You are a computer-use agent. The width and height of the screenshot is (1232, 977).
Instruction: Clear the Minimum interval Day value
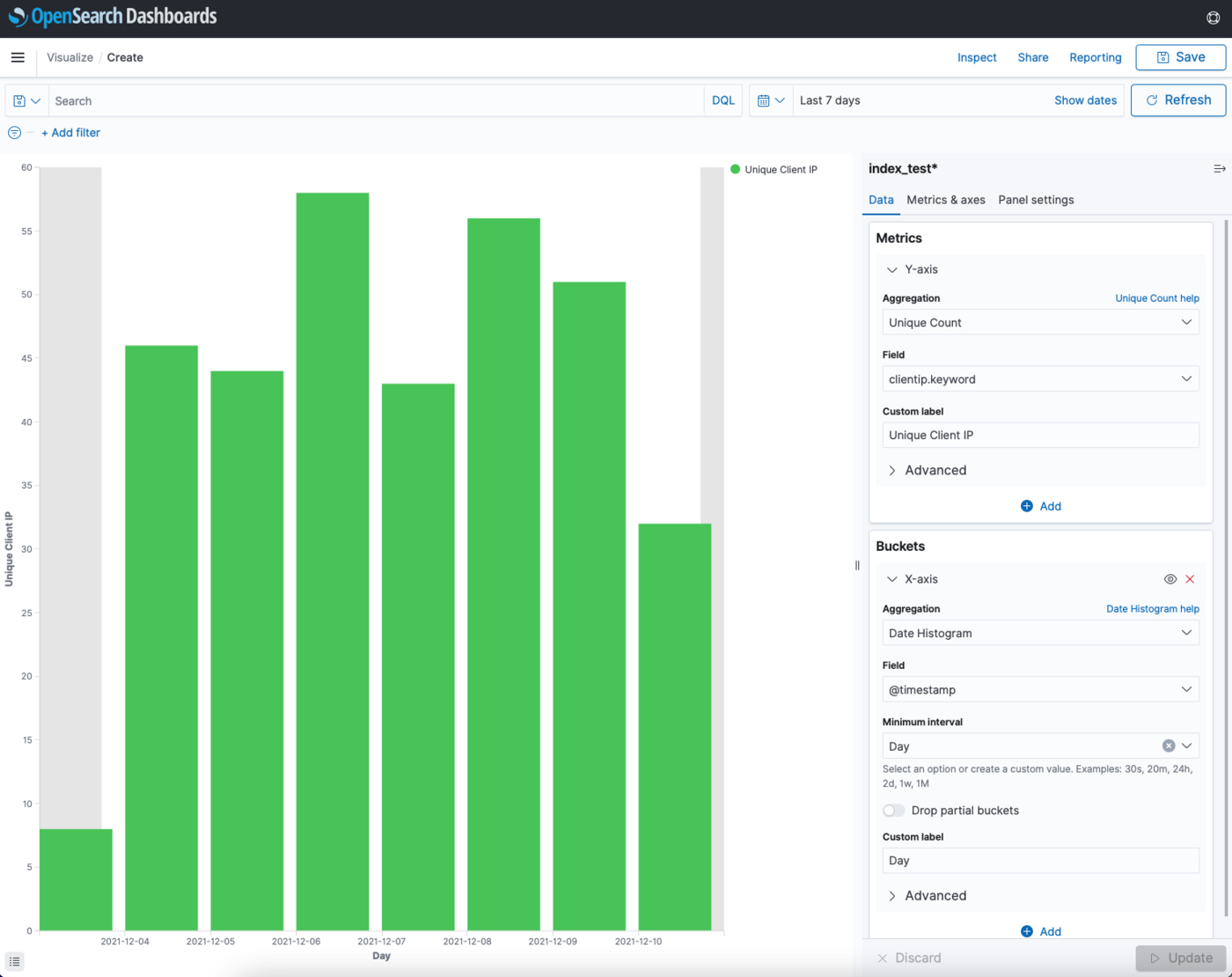(1168, 746)
